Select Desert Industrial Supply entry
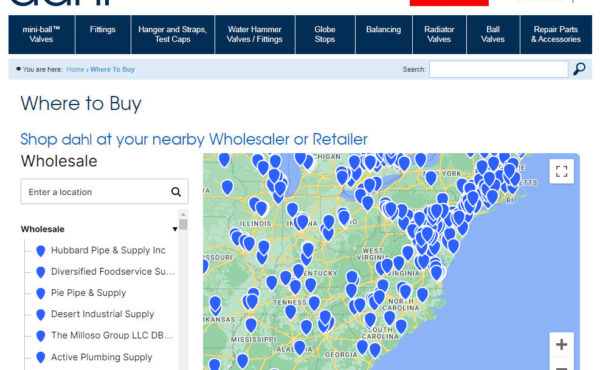Image resolution: width=600 pixels, height=370 pixels. pos(103,314)
